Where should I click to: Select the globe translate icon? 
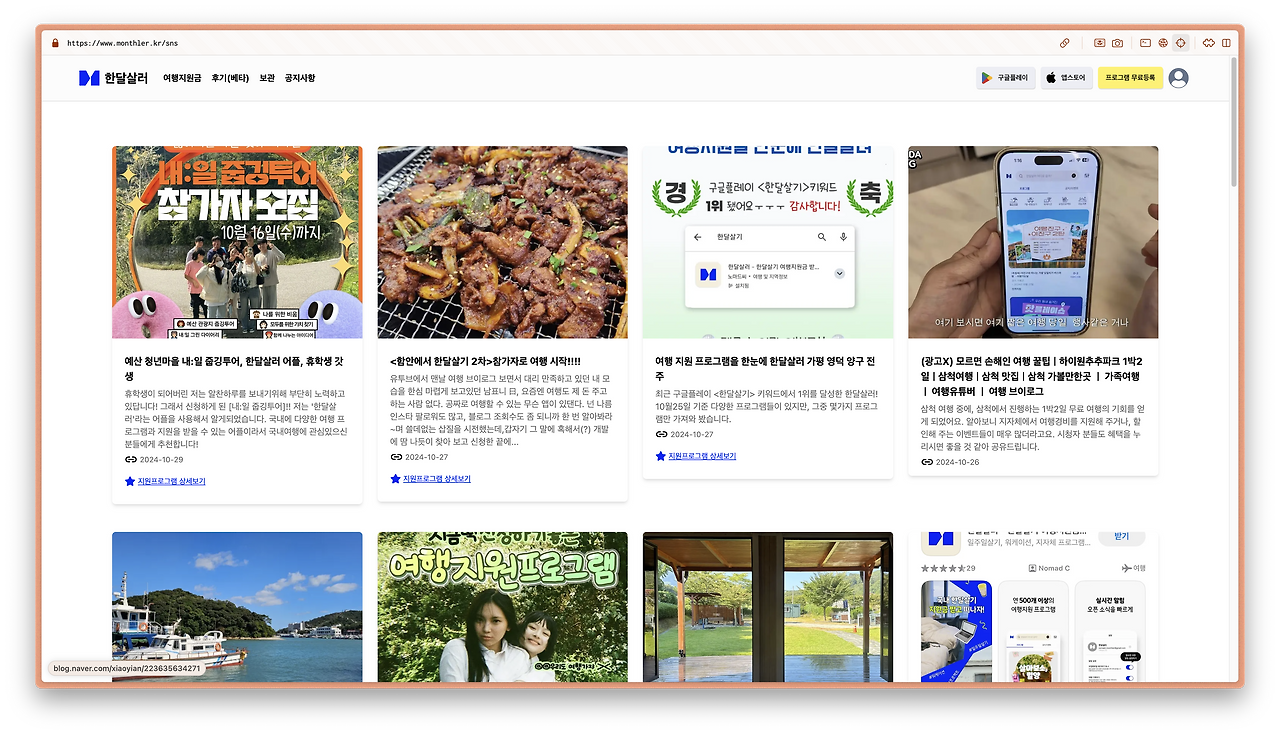click(x=1161, y=42)
